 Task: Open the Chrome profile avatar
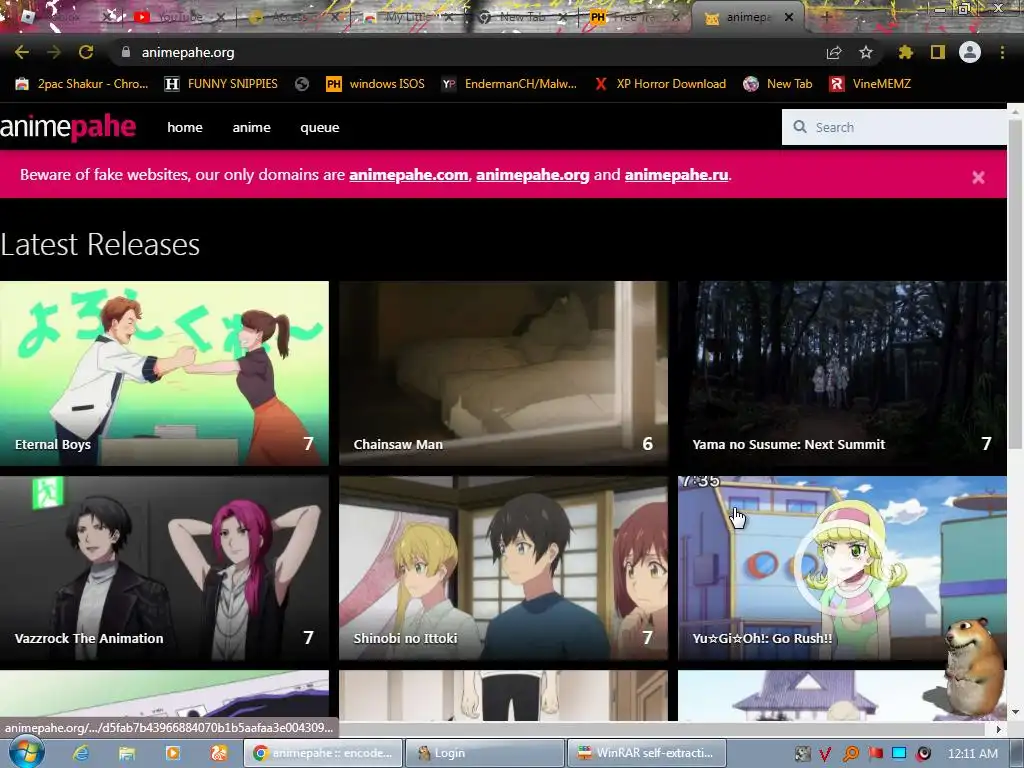coord(970,52)
